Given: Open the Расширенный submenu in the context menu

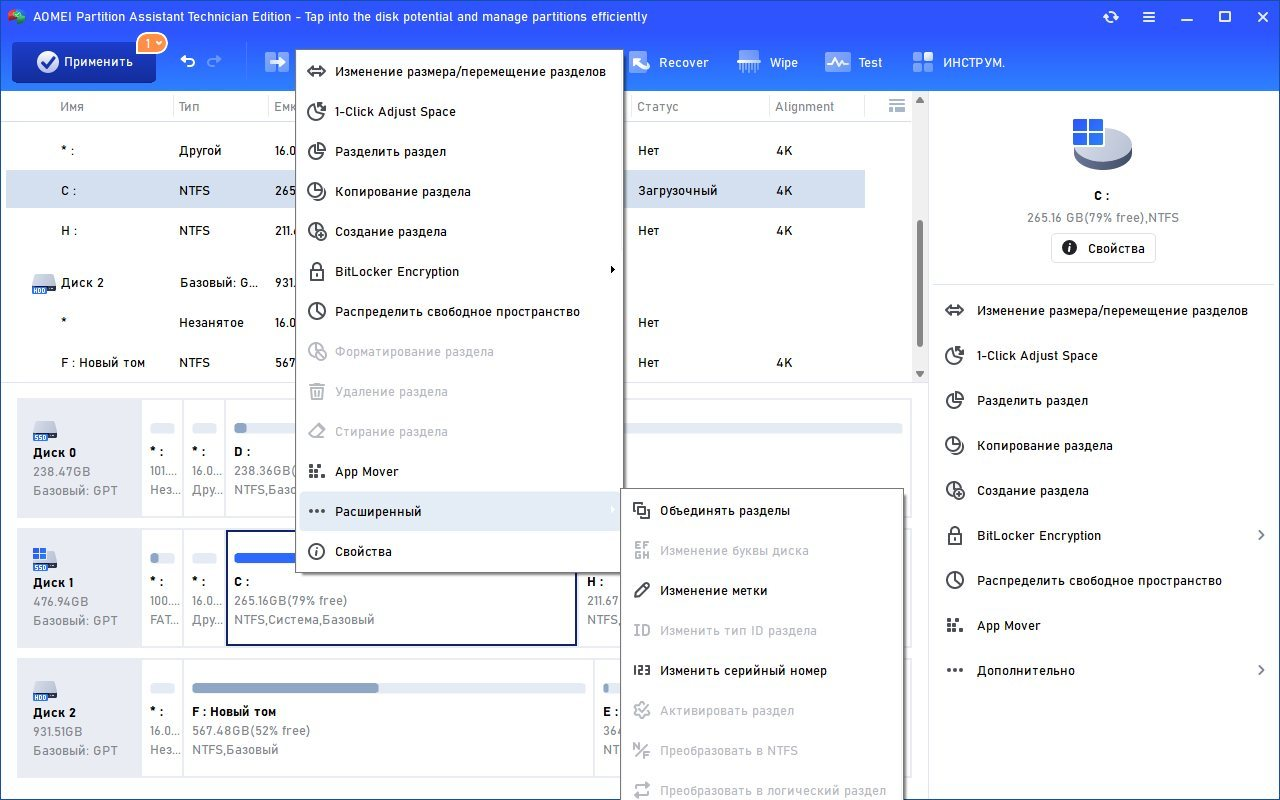Looking at the screenshot, I should (x=460, y=512).
